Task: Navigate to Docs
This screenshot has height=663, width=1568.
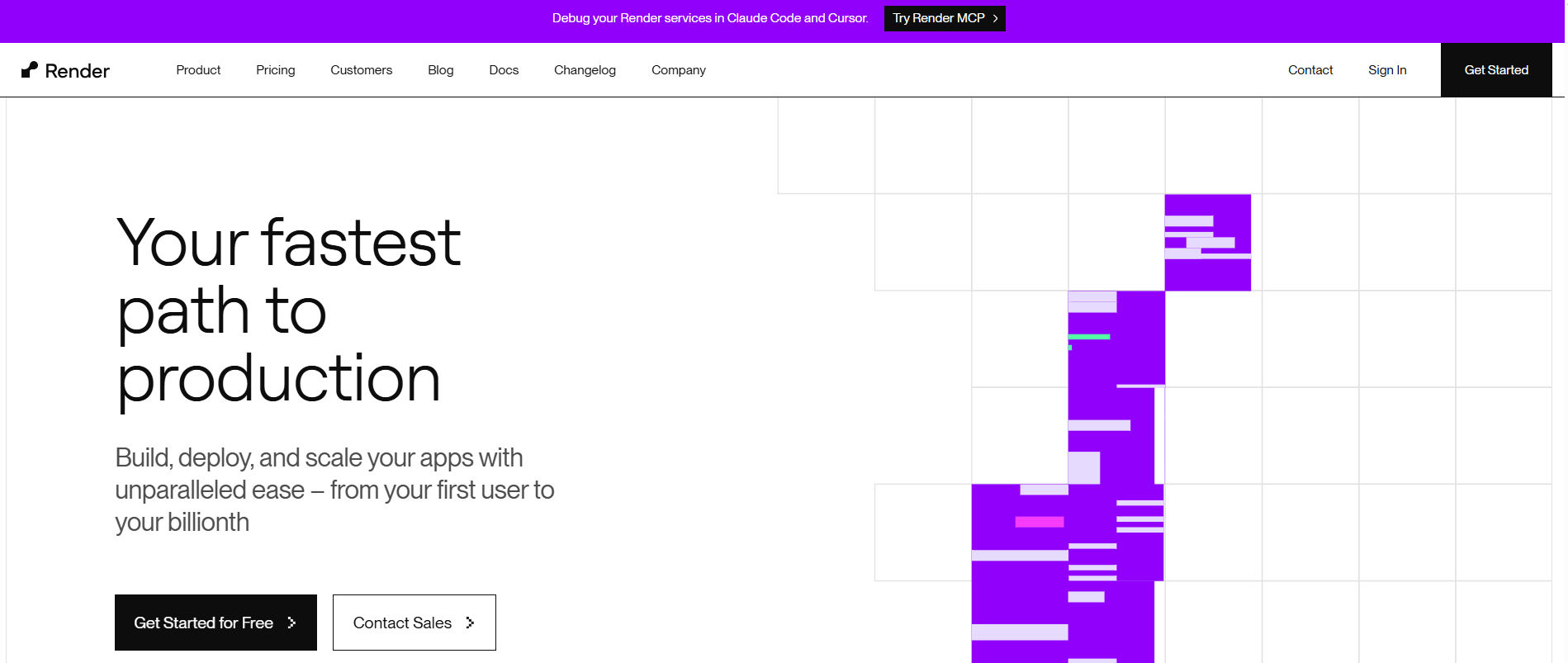Action: [504, 70]
